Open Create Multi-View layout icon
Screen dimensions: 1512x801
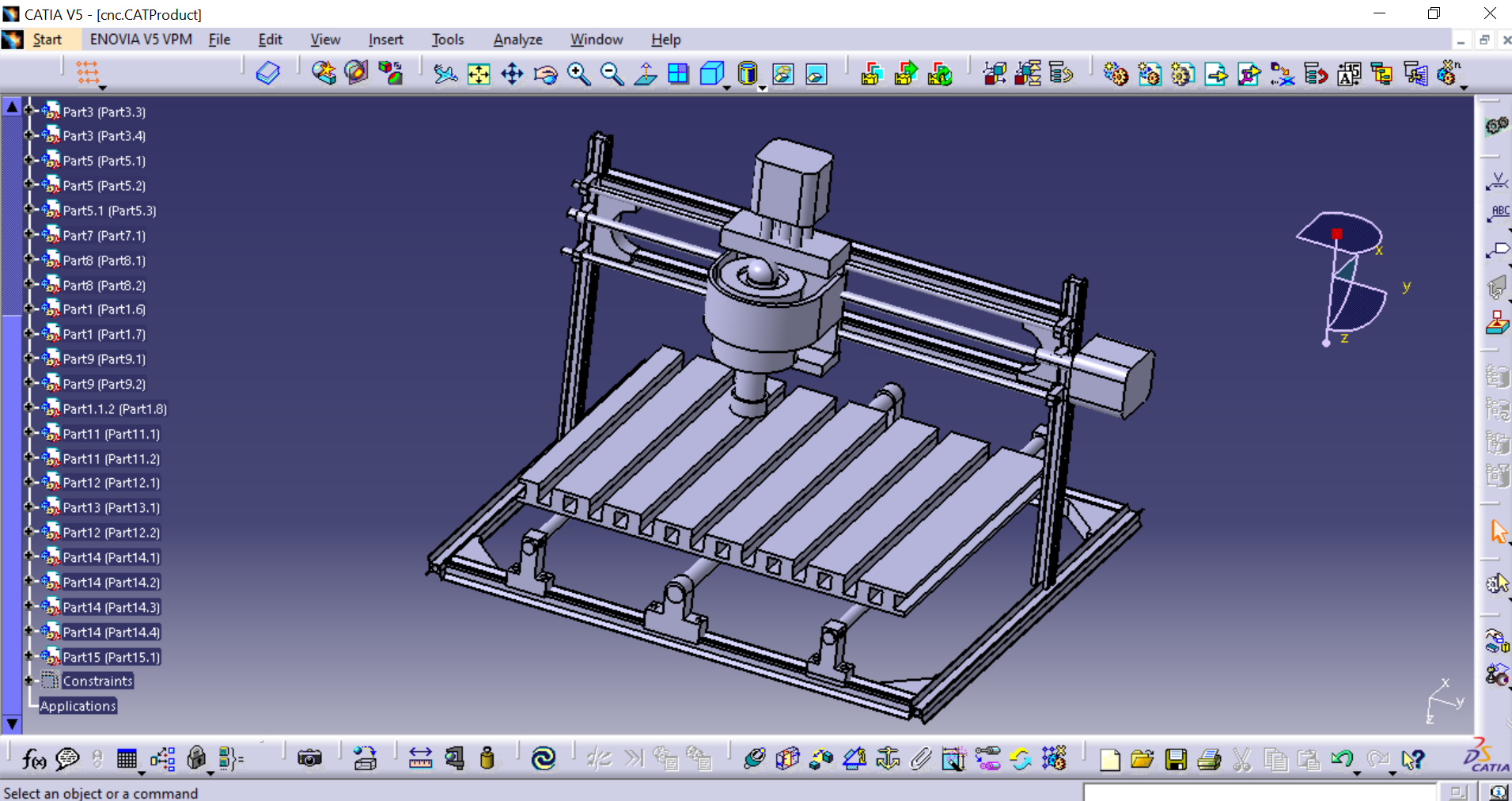click(x=678, y=74)
